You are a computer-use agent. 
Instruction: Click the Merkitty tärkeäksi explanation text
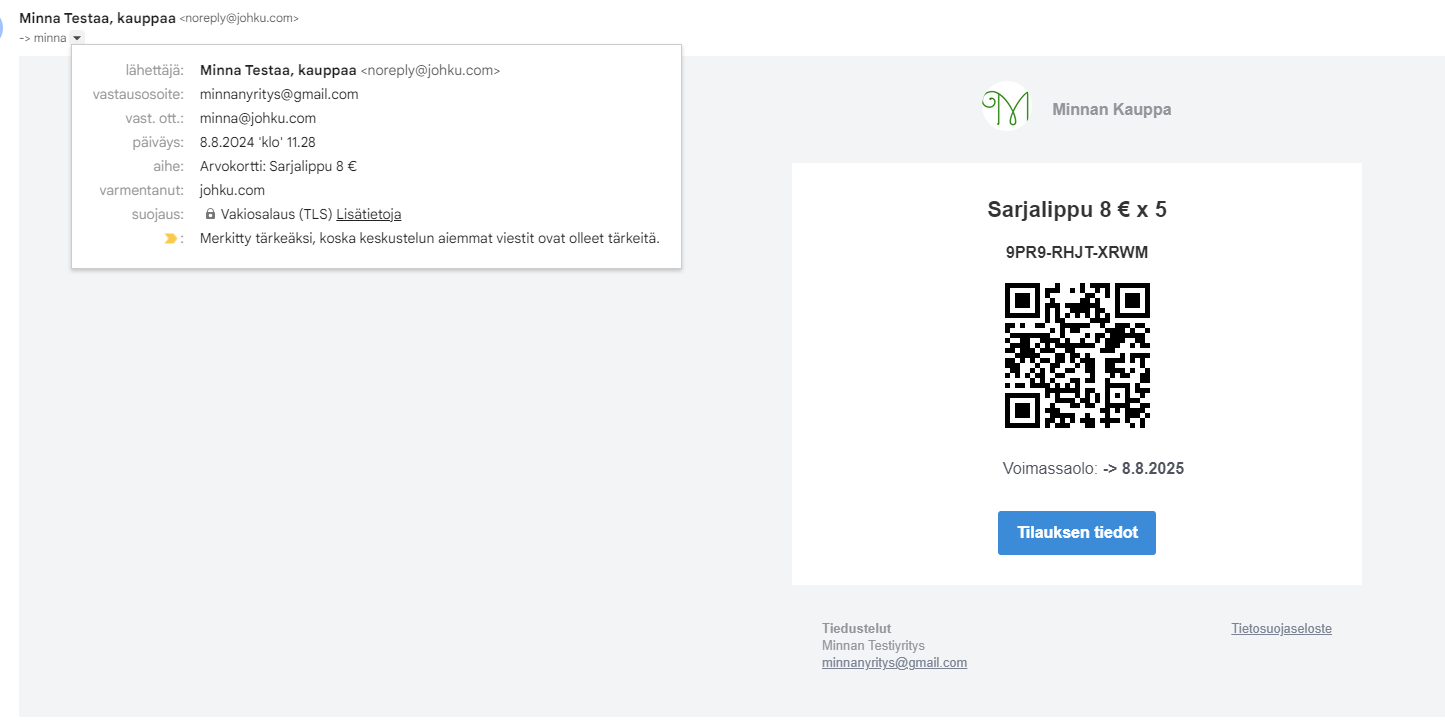(430, 238)
